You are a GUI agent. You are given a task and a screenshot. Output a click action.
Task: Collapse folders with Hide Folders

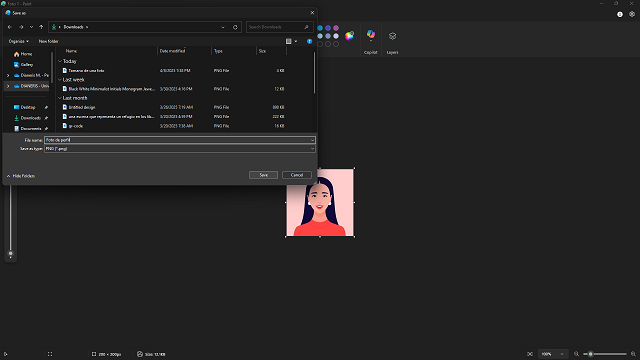tap(20, 176)
